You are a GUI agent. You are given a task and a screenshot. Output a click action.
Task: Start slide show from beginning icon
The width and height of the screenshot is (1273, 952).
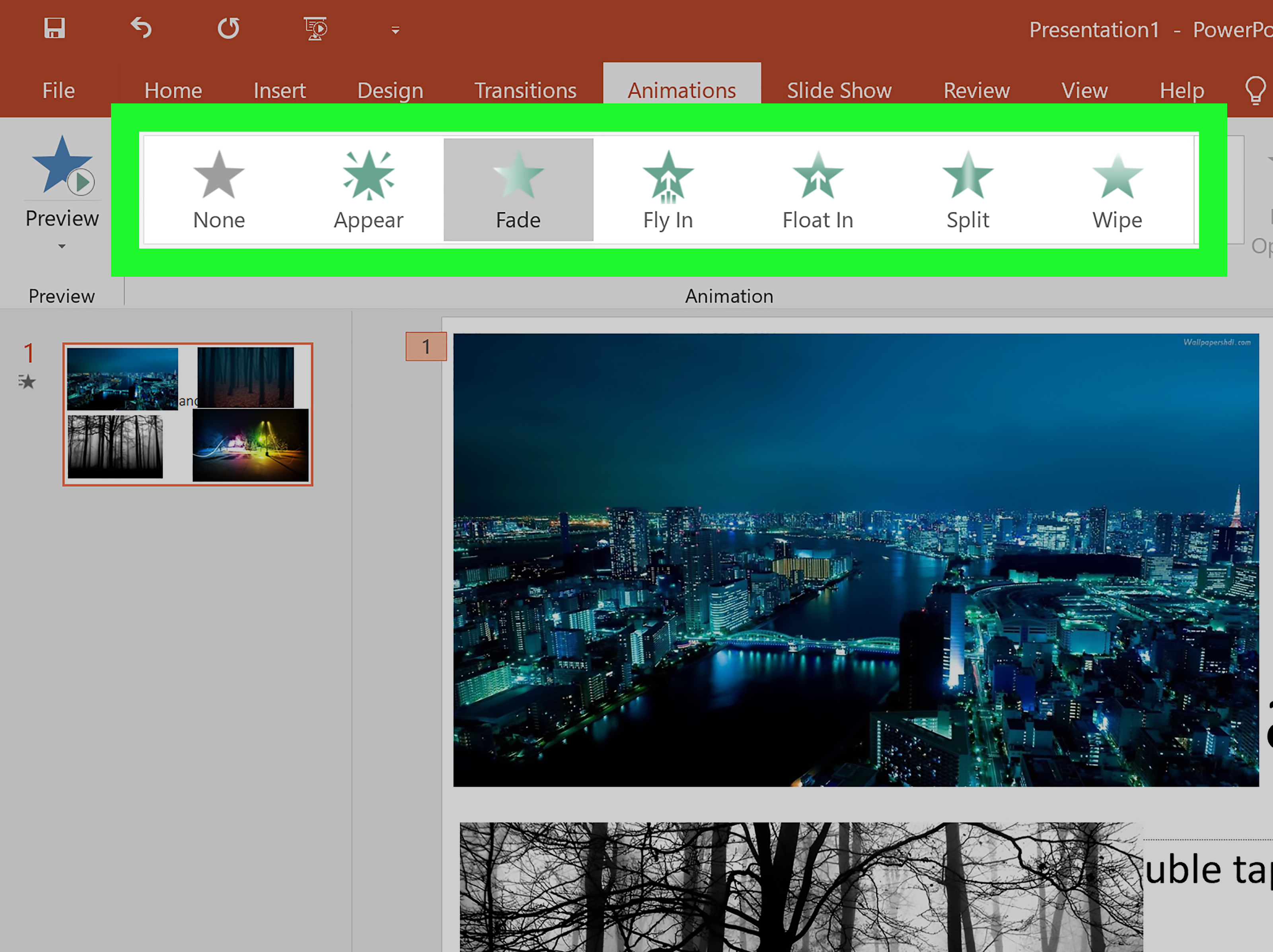point(315,28)
